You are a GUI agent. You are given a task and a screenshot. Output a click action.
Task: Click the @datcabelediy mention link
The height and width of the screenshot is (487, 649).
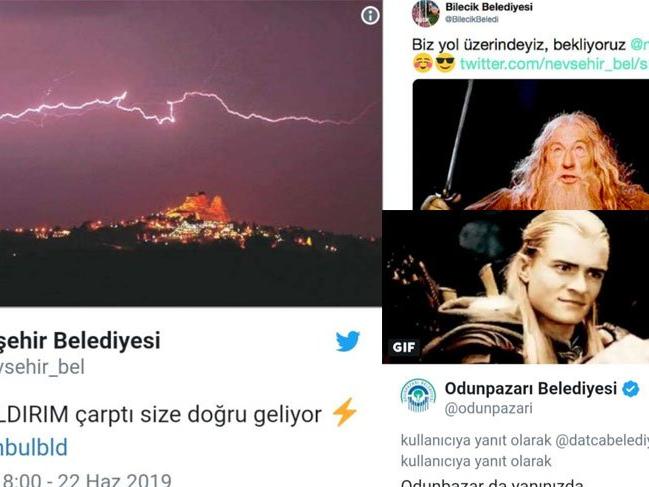(x=601, y=441)
